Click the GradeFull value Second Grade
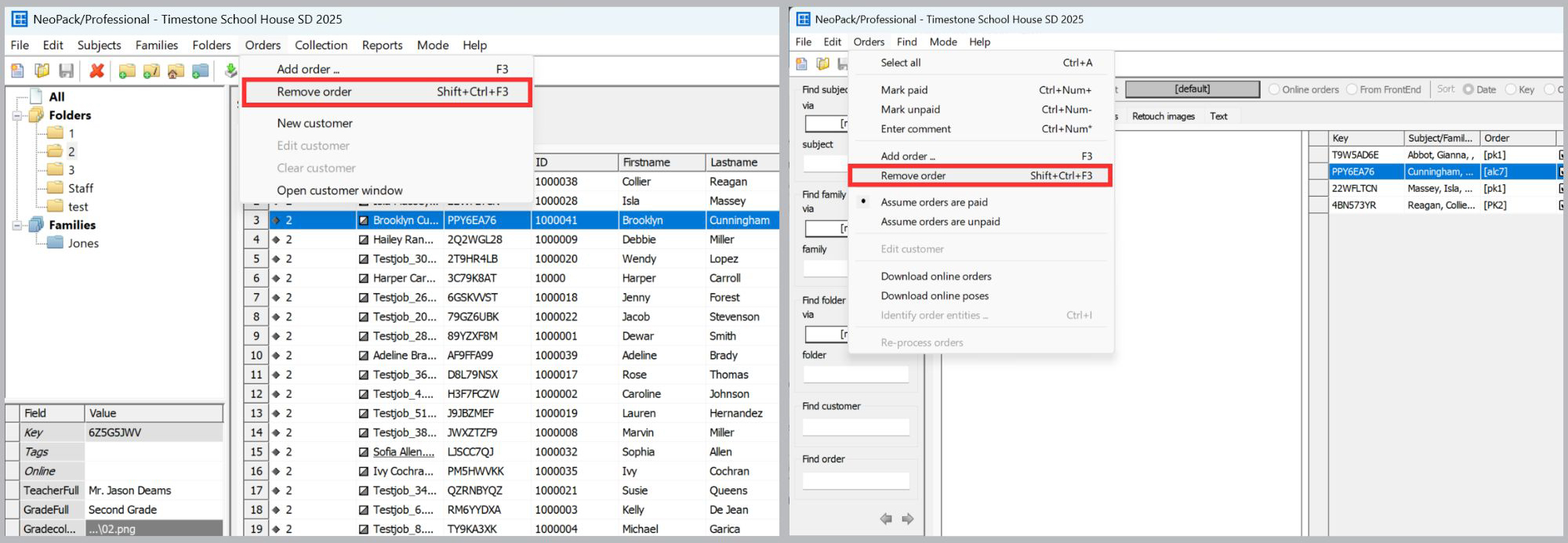The image size is (1568, 543). 154,510
